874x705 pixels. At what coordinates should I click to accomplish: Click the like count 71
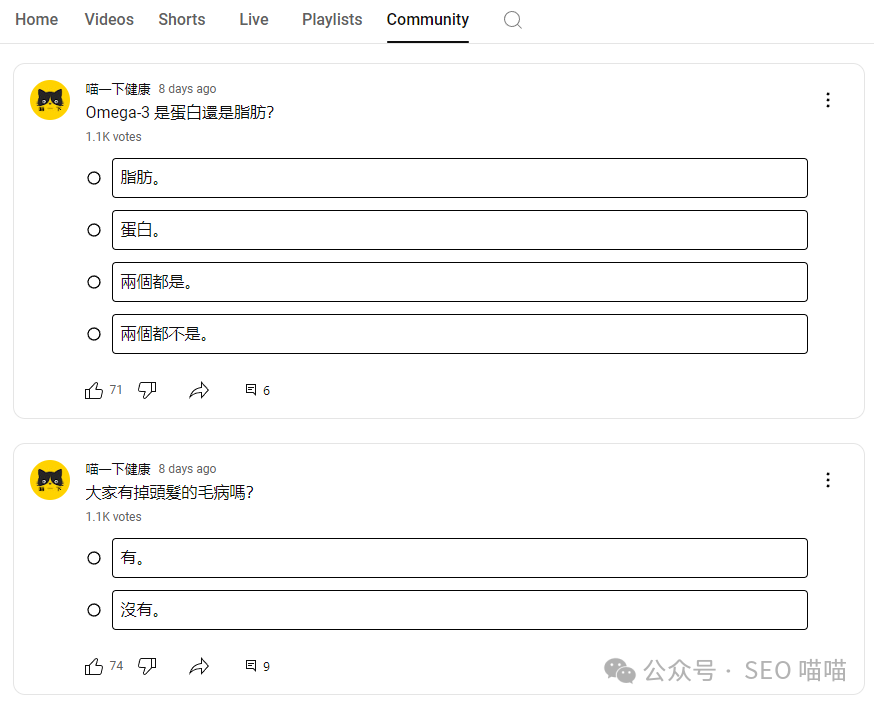pos(115,390)
